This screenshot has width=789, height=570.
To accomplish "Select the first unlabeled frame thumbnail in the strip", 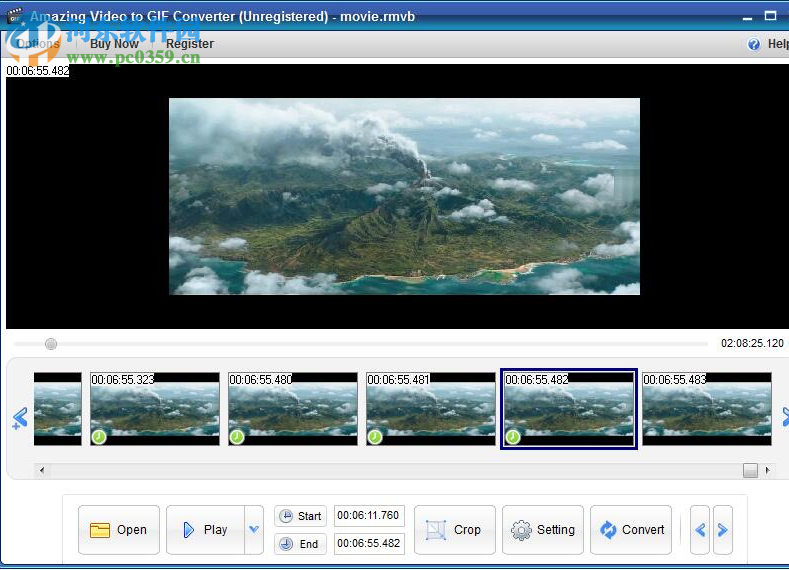I will pos(57,409).
